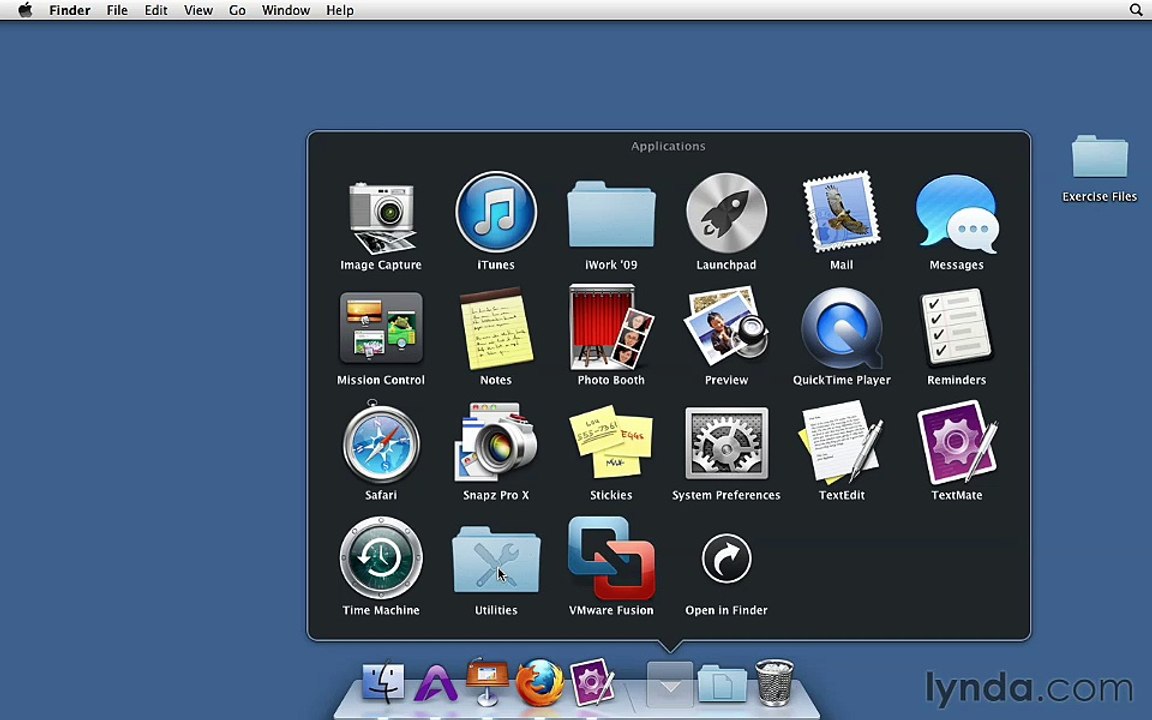Open the Edit menu
This screenshot has width=1152, height=720.
pos(156,10)
